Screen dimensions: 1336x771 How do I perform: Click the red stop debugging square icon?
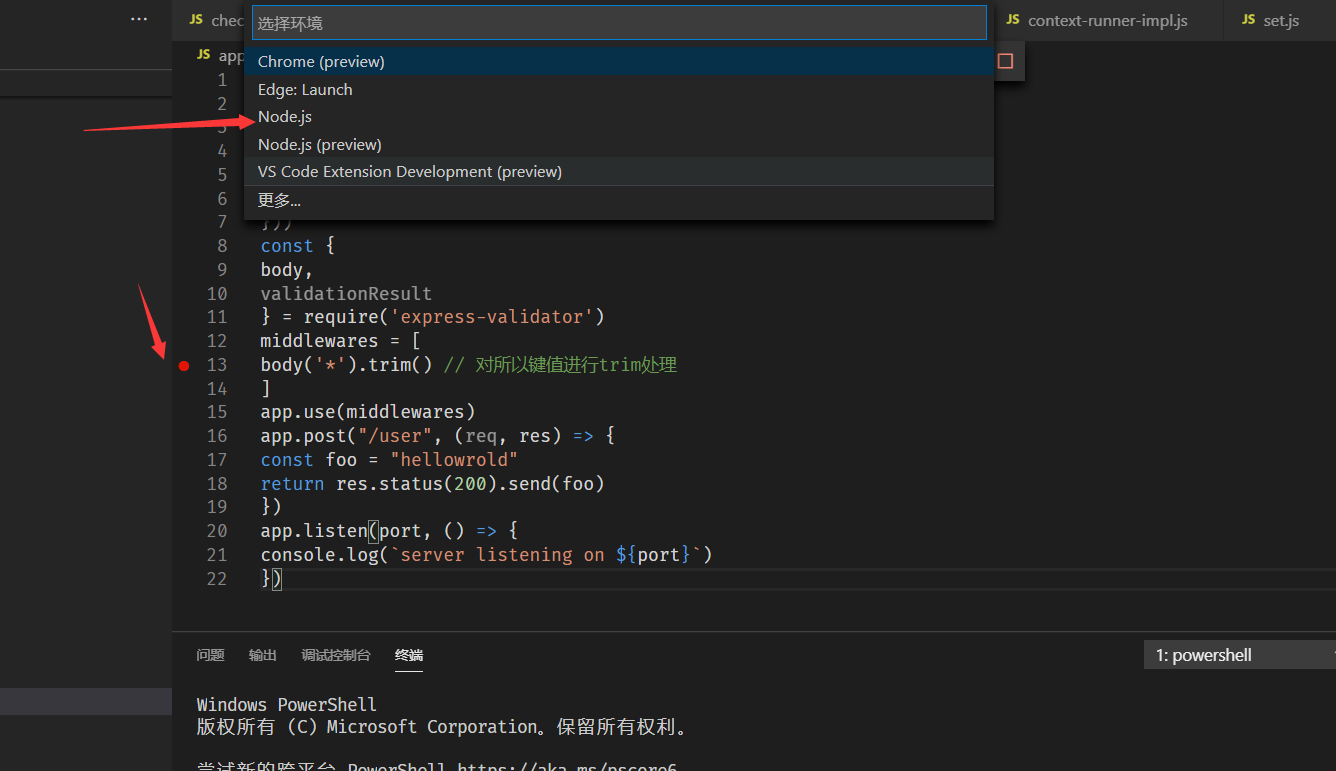click(1005, 61)
